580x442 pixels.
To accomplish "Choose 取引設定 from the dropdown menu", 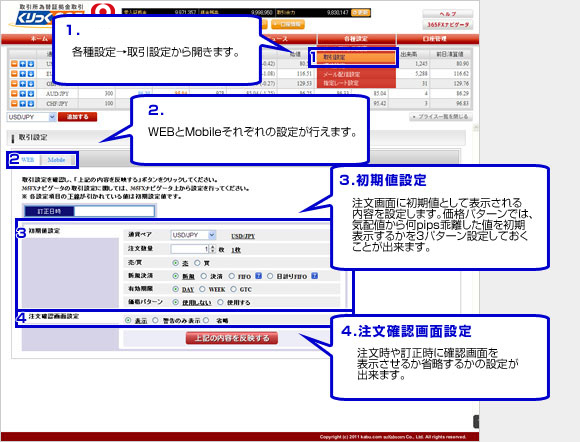I will pyautogui.click(x=356, y=57).
